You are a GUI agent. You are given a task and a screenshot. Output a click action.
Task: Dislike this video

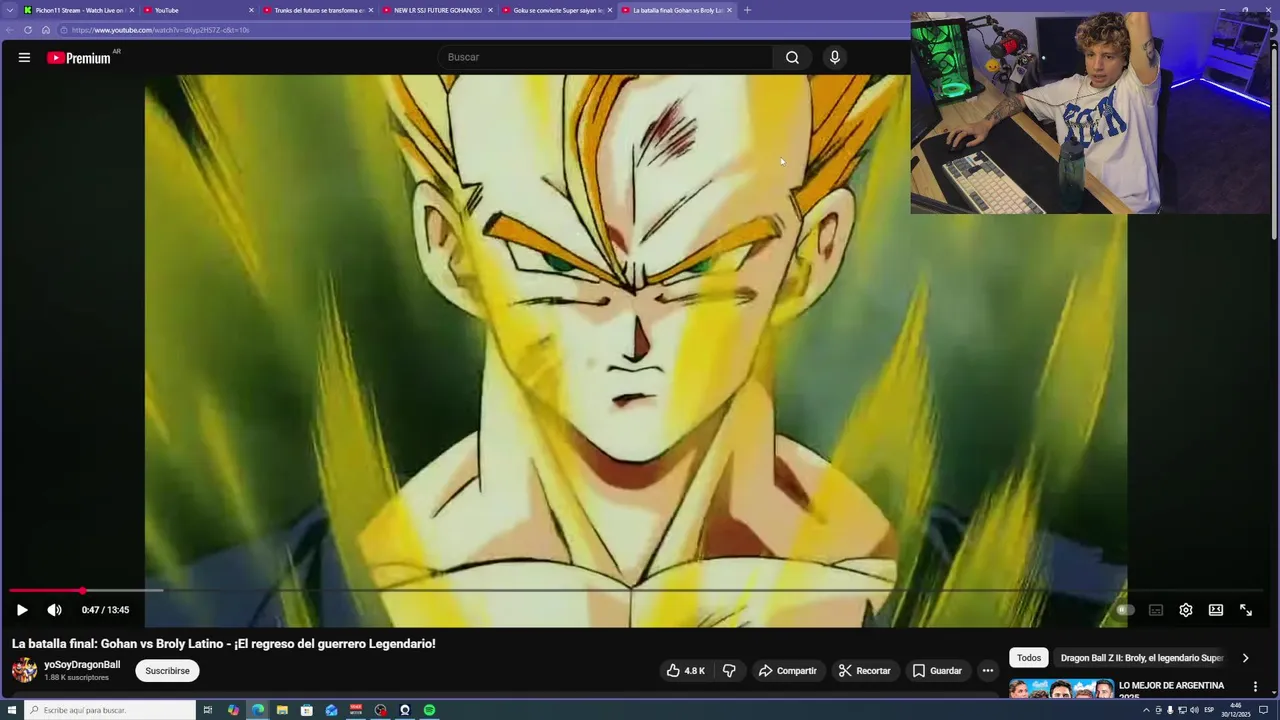pyautogui.click(x=729, y=671)
